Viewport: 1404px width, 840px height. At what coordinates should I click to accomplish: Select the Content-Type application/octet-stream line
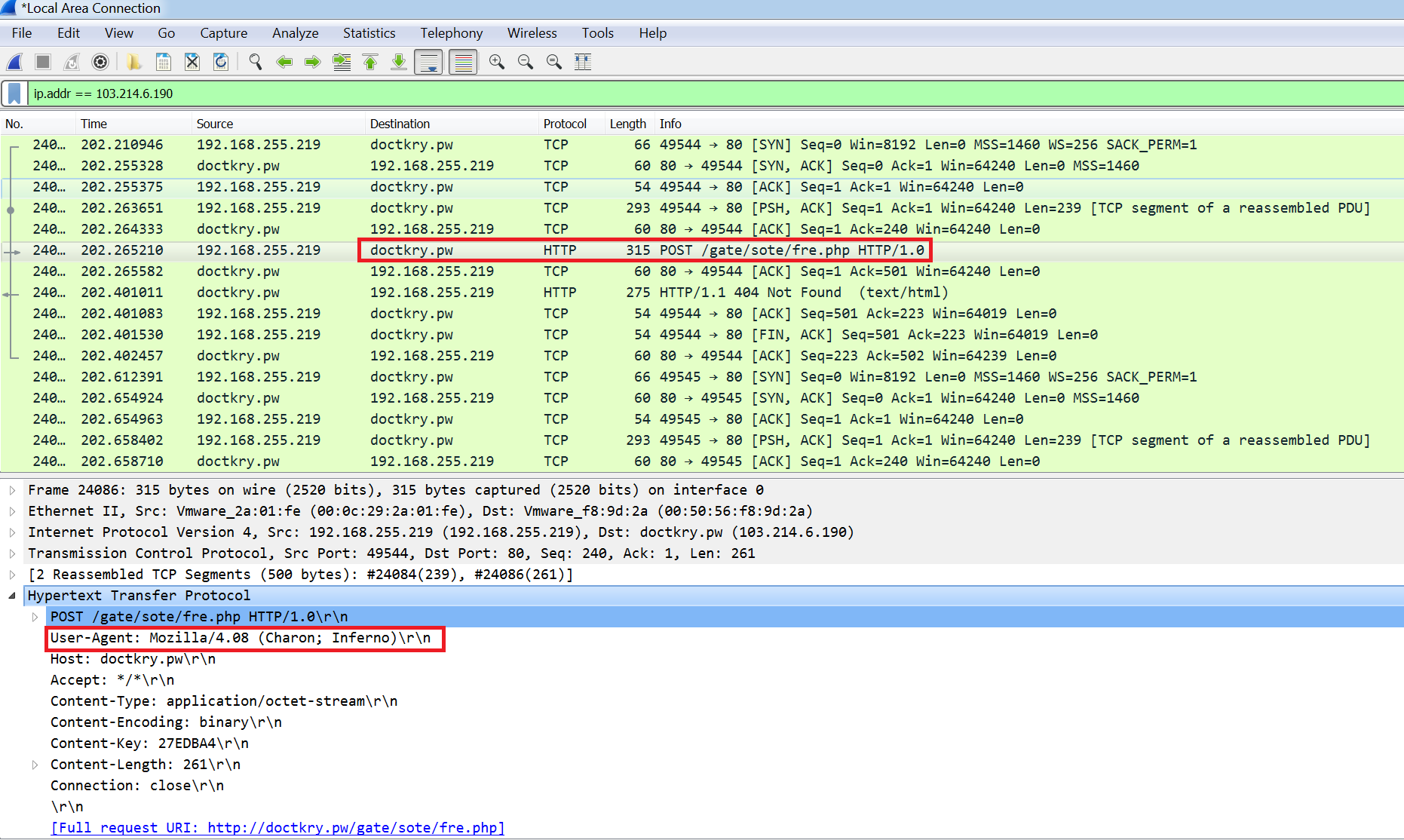(x=224, y=701)
